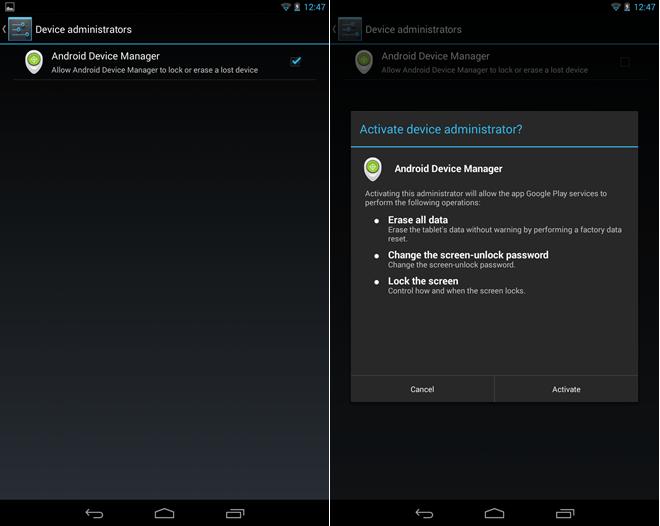Tap the dimmed unchecked checkbox behind the dialog
Screen dimensions: 660x526
pyautogui.click(x=625, y=62)
